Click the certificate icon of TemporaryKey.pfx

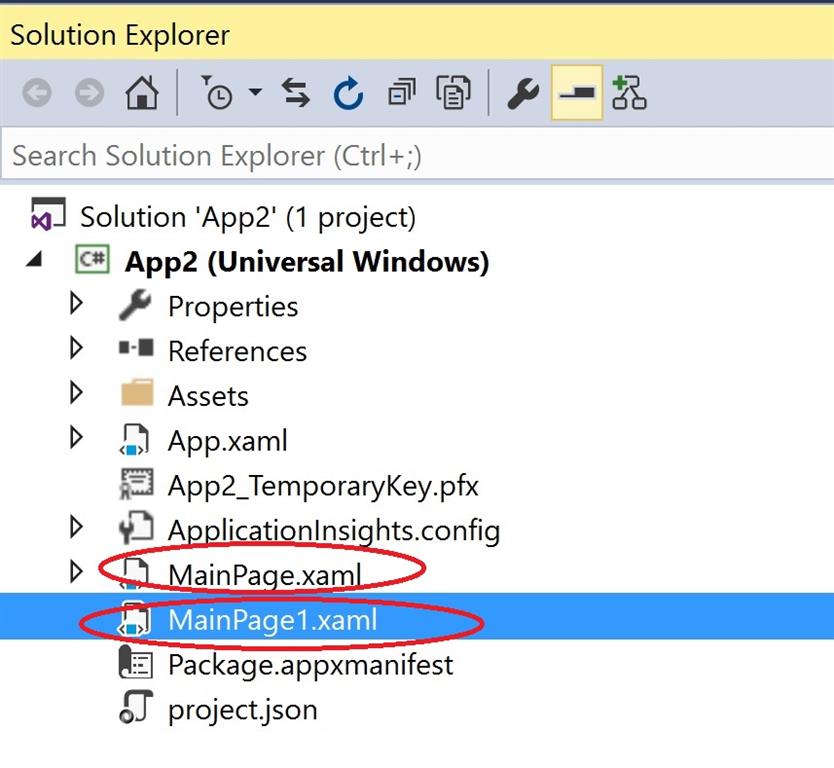[x=136, y=484]
